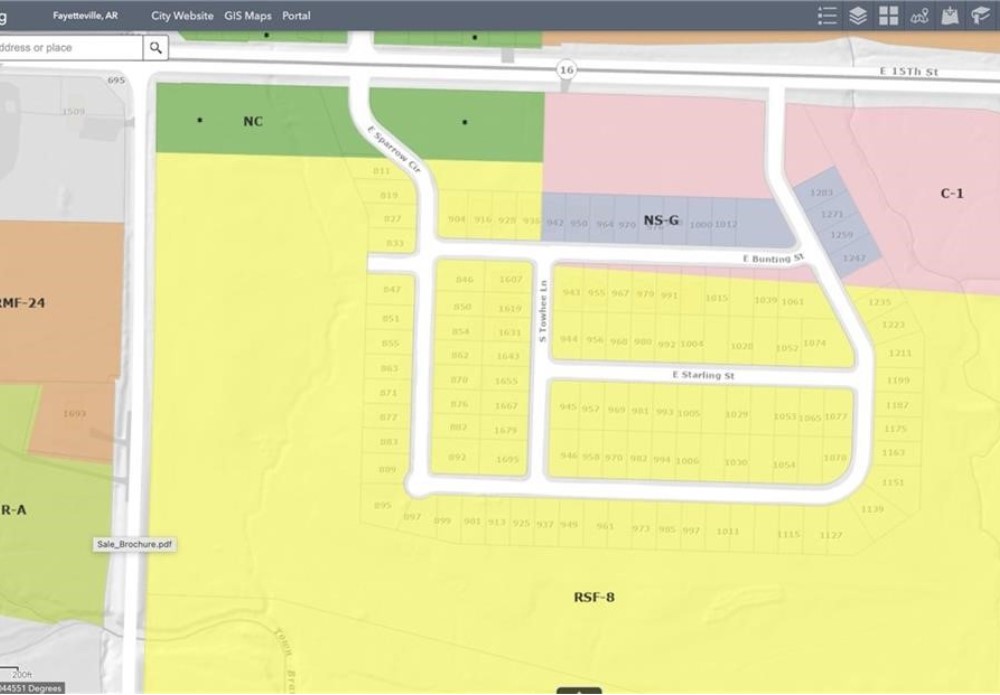Click the Add Data map icon
The width and height of the screenshot is (1000, 695).
[x=950, y=15]
